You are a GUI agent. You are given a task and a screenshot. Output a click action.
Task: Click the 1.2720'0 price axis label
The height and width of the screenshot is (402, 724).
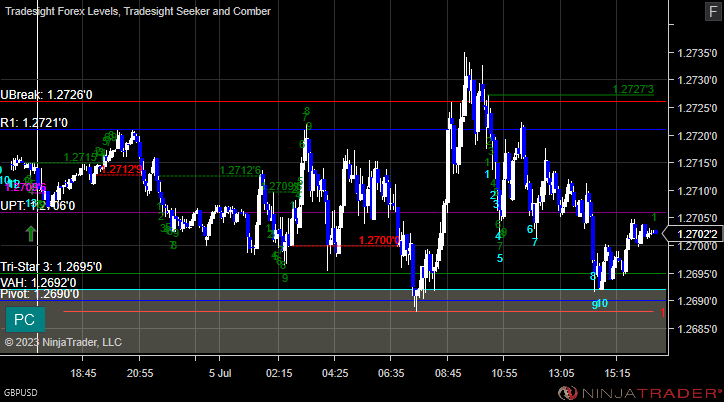pyautogui.click(x=697, y=136)
